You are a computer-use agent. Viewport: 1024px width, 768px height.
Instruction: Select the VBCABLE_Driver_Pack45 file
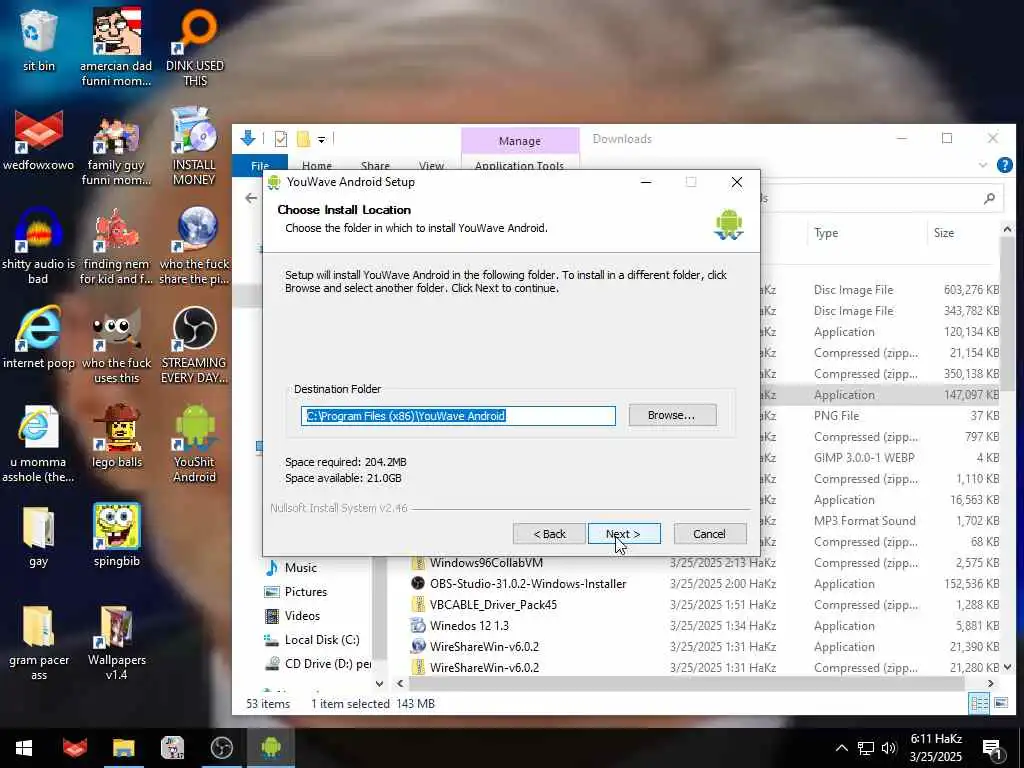click(x=493, y=605)
